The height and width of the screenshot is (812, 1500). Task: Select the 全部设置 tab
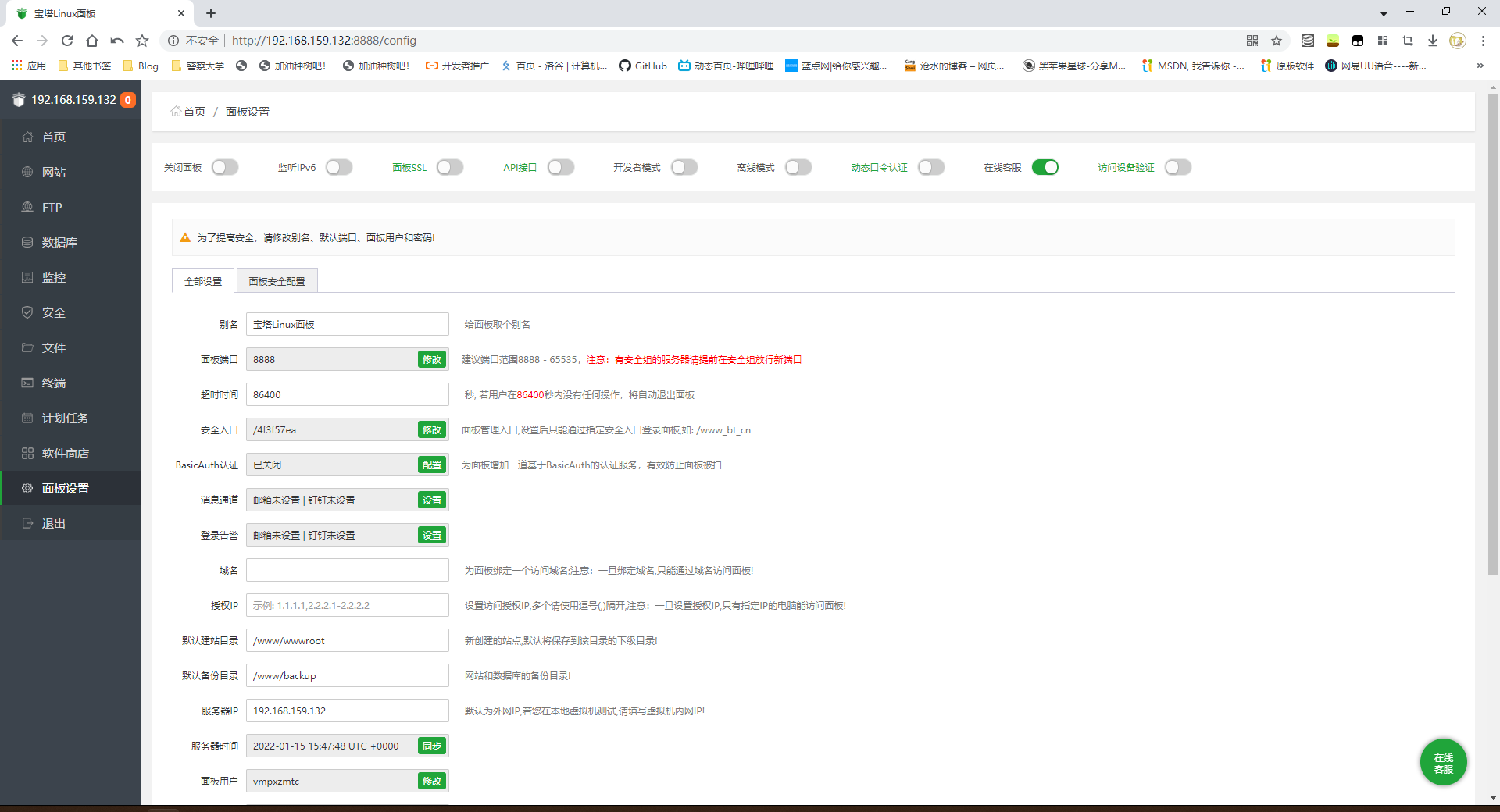click(202, 281)
